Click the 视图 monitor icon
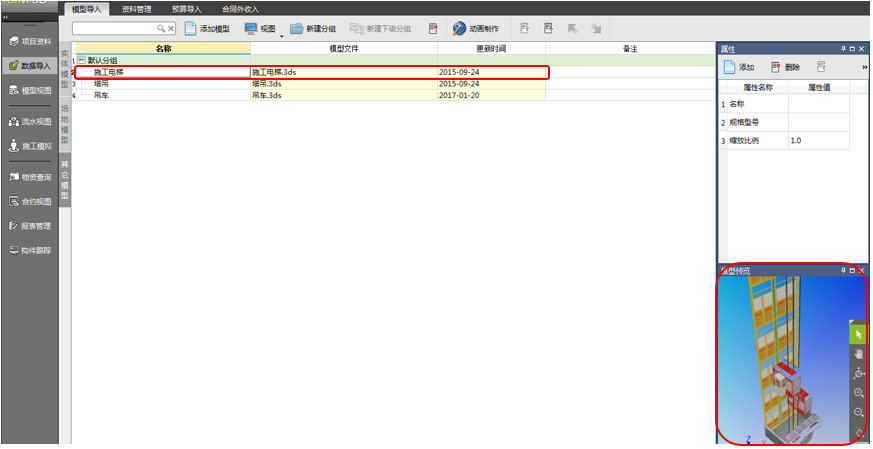Screen dimensions: 873x449 pyautogui.click(x=251, y=28)
